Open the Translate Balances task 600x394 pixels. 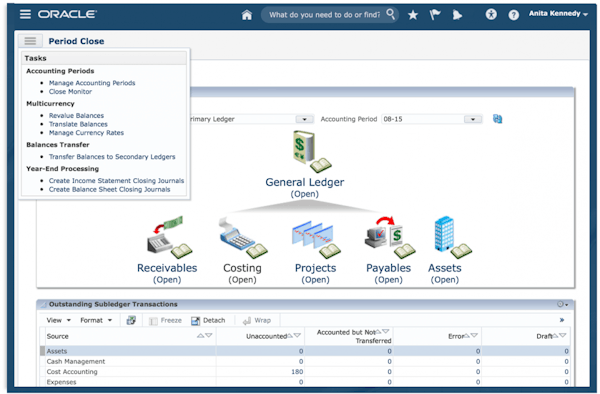click(x=78, y=124)
